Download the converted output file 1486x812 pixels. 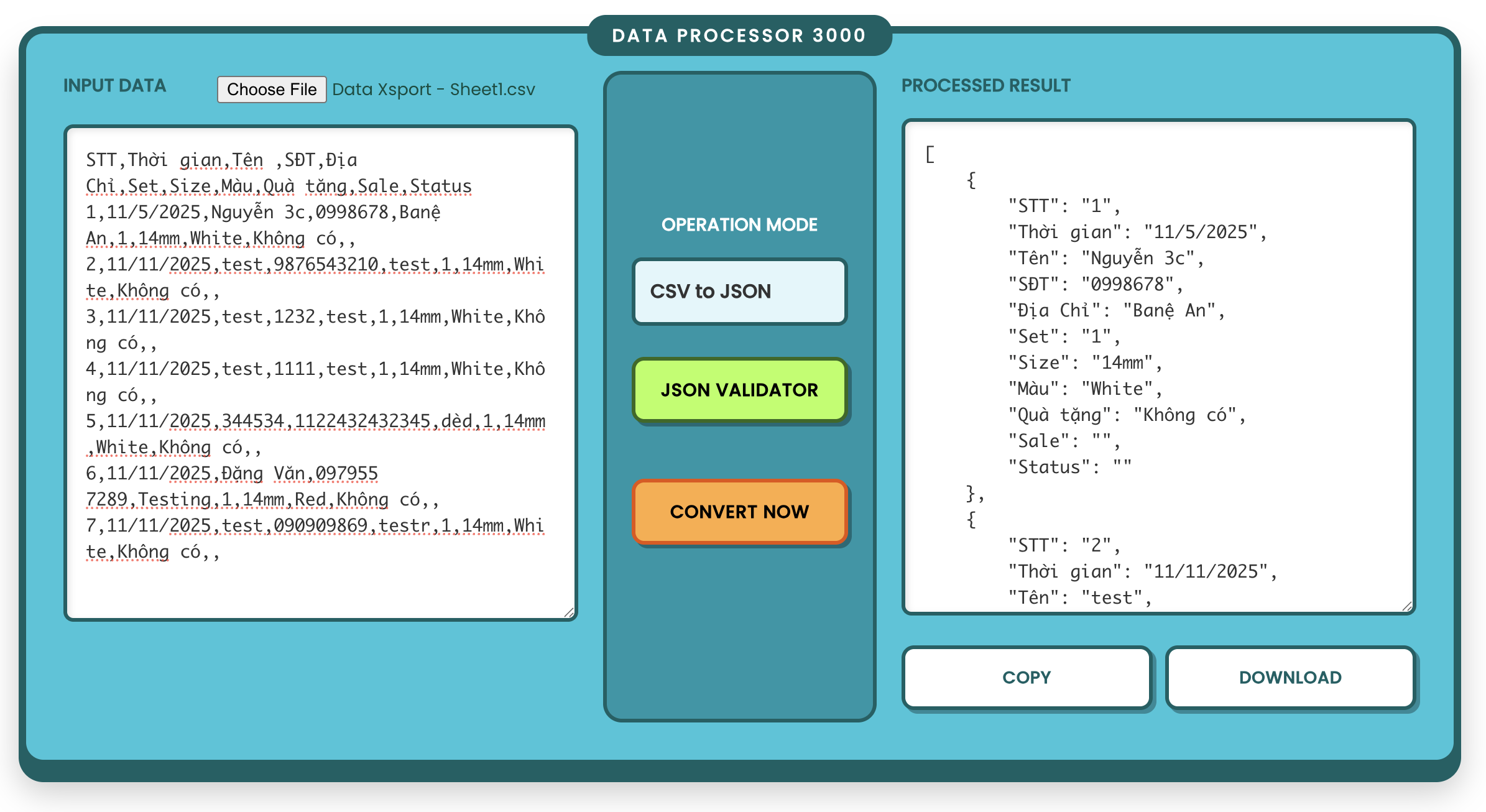click(1290, 677)
